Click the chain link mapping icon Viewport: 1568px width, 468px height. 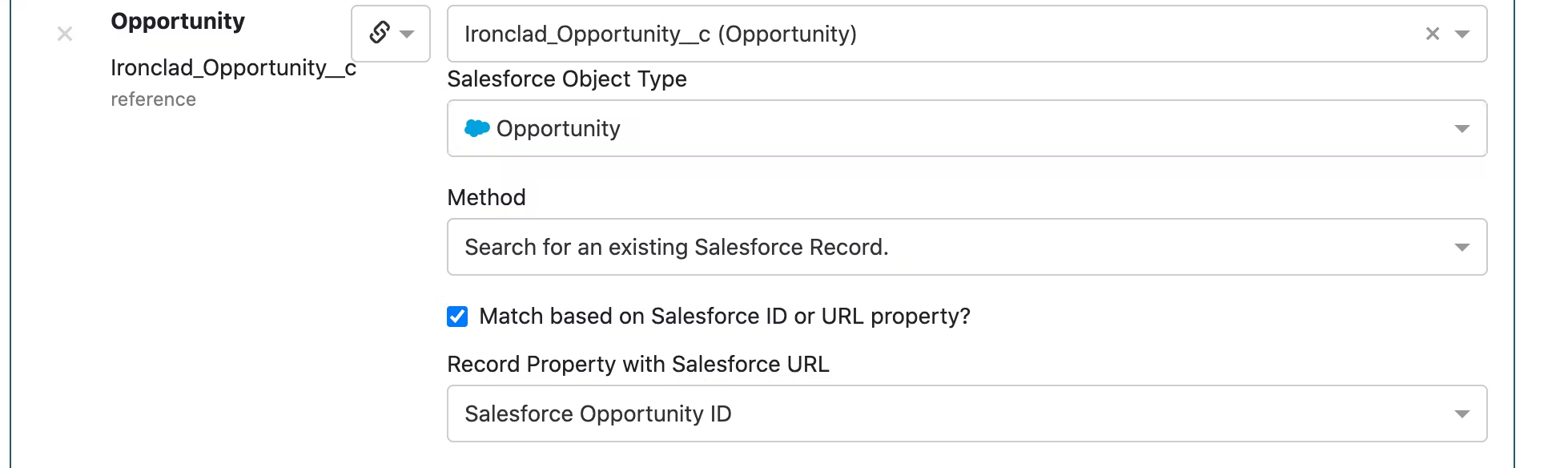pyautogui.click(x=380, y=33)
